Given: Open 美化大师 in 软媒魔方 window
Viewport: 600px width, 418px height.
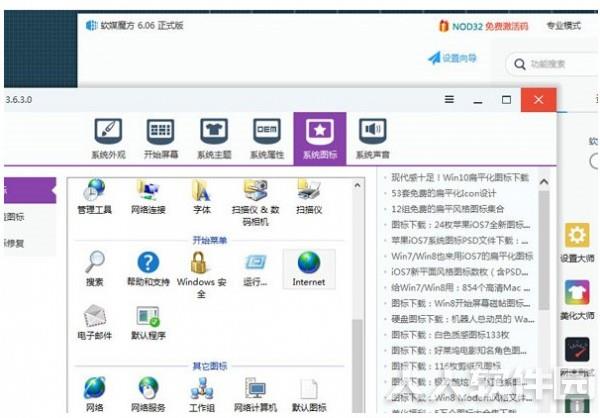Looking at the screenshot, I should (x=577, y=300).
